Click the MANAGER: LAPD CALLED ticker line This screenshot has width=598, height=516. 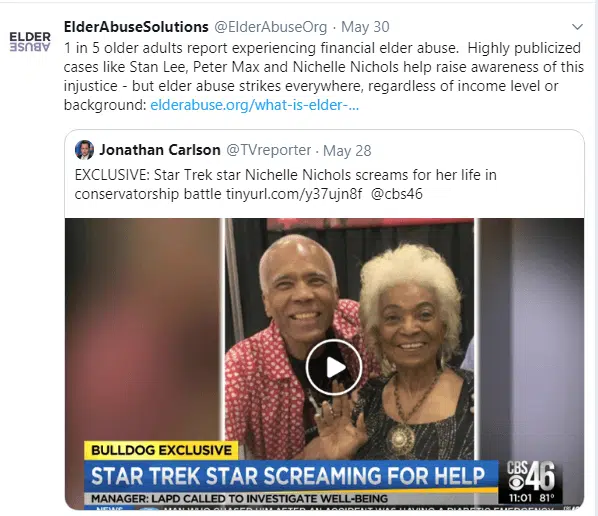pos(239,498)
